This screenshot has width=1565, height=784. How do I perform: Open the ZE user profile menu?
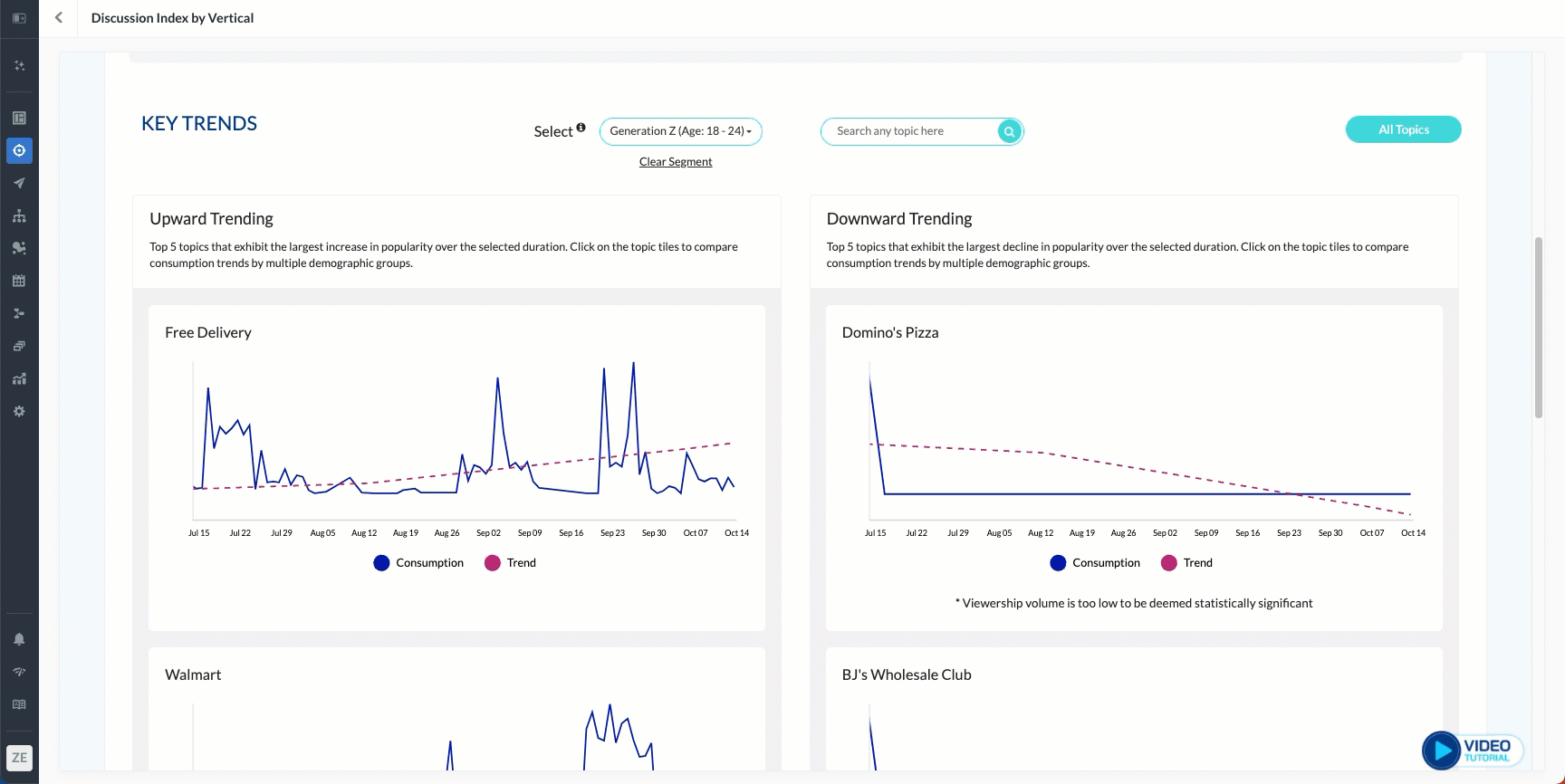(19, 758)
